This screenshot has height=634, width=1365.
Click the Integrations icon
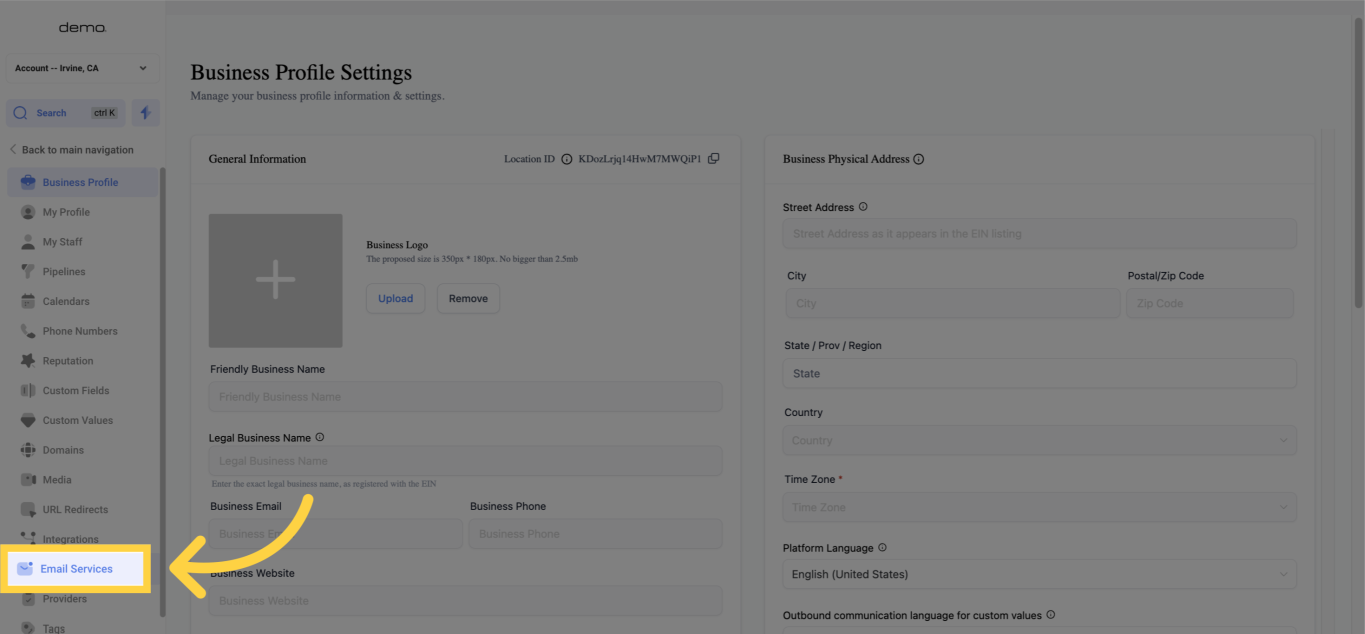(x=28, y=539)
